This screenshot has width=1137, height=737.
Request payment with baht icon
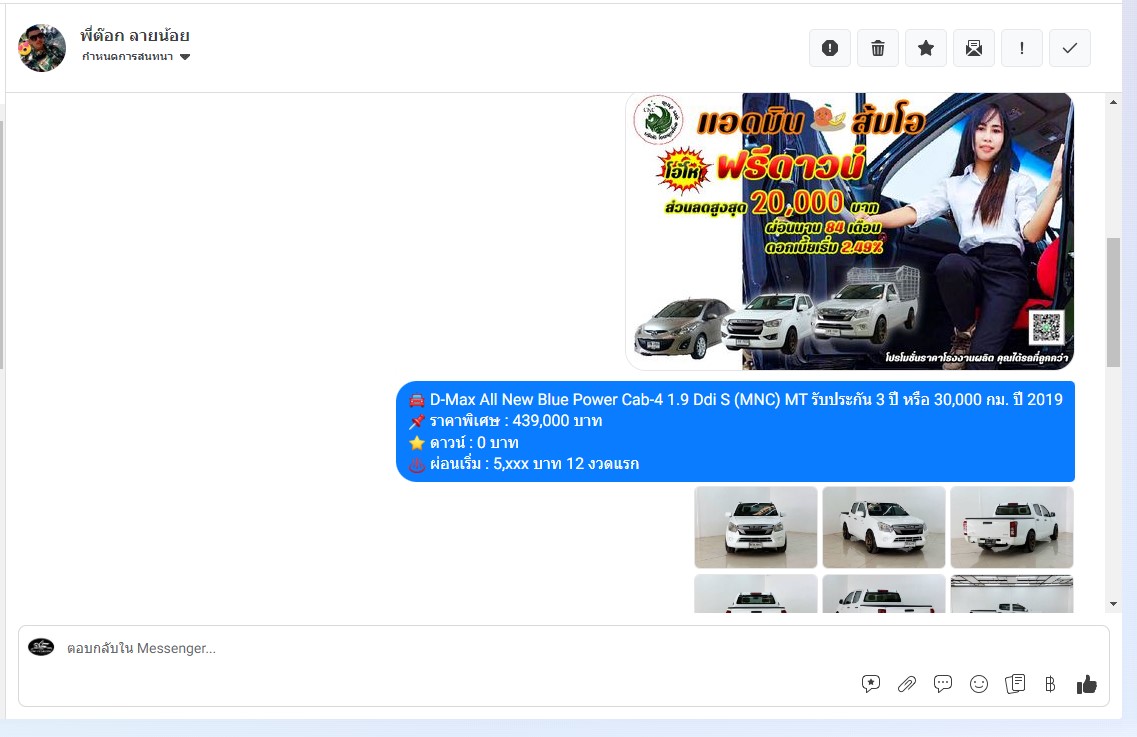(x=1050, y=684)
